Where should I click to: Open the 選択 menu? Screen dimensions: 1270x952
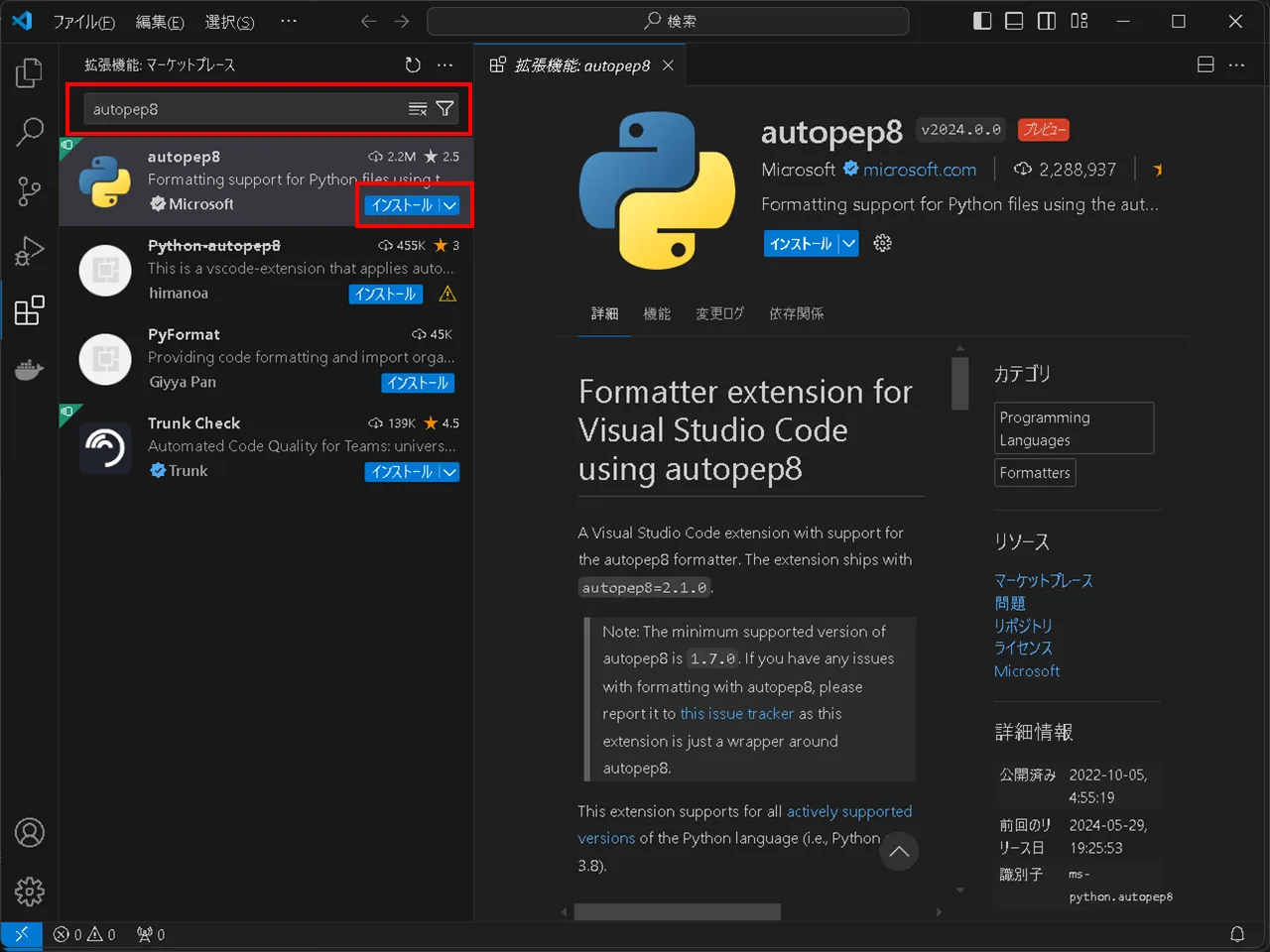(229, 21)
